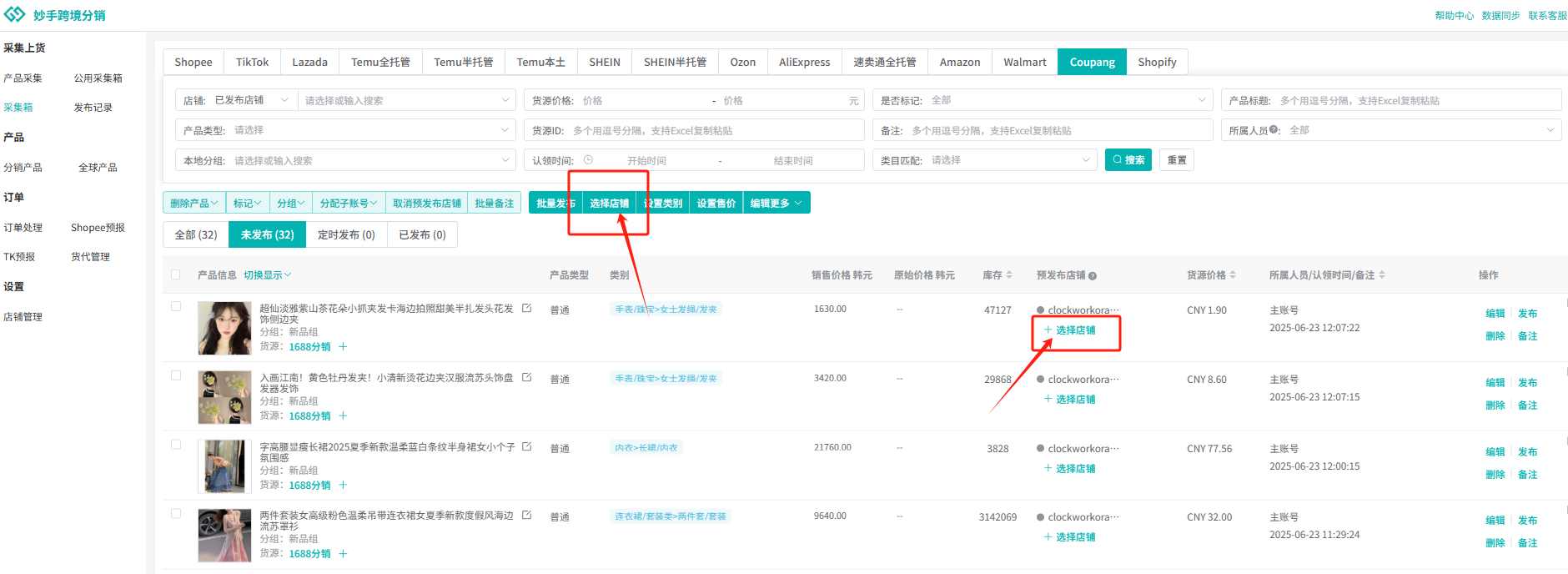The height and width of the screenshot is (574, 1568).
Task: Click sort icon on 所属人员/认领时间/备注 column
Action: (1382, 274)
